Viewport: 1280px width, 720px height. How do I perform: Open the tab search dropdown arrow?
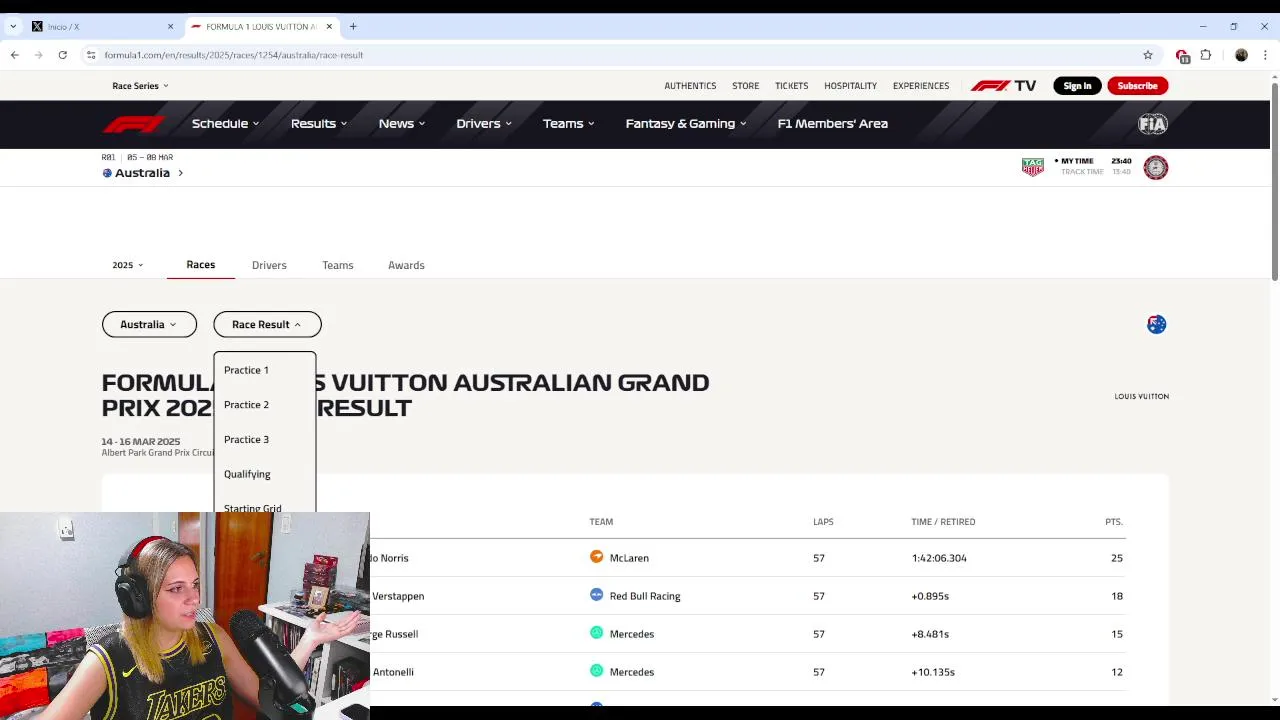click(13, 27)
